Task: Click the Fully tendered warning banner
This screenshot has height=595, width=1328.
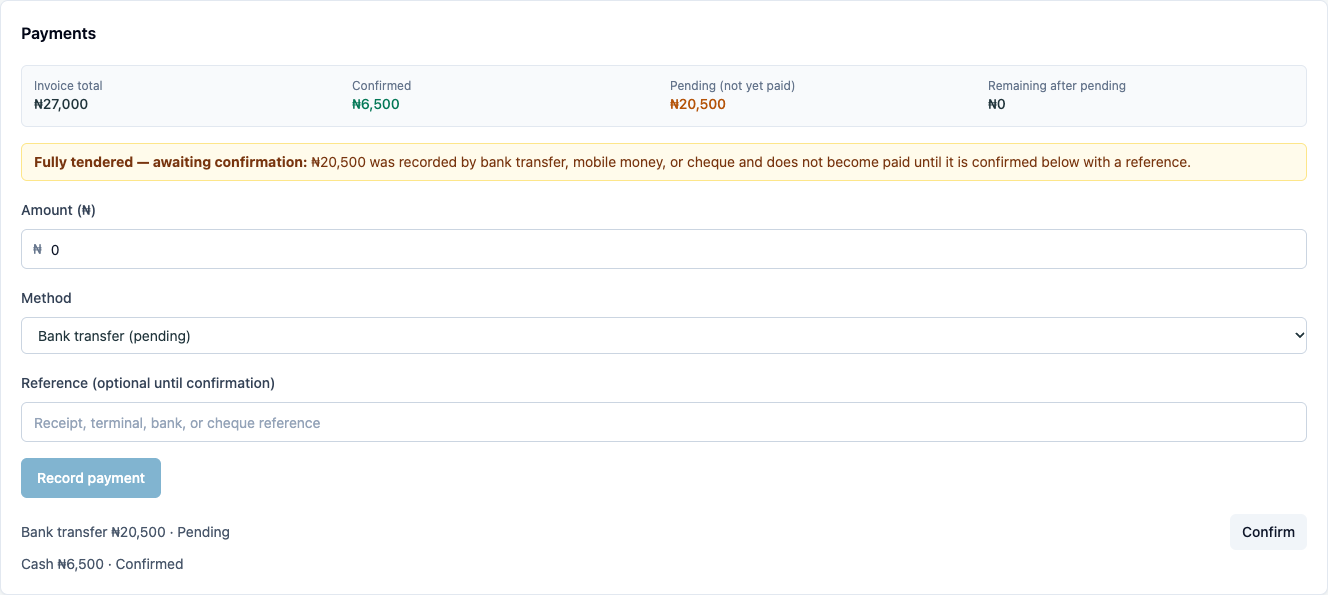Action: tap(664, 162)
